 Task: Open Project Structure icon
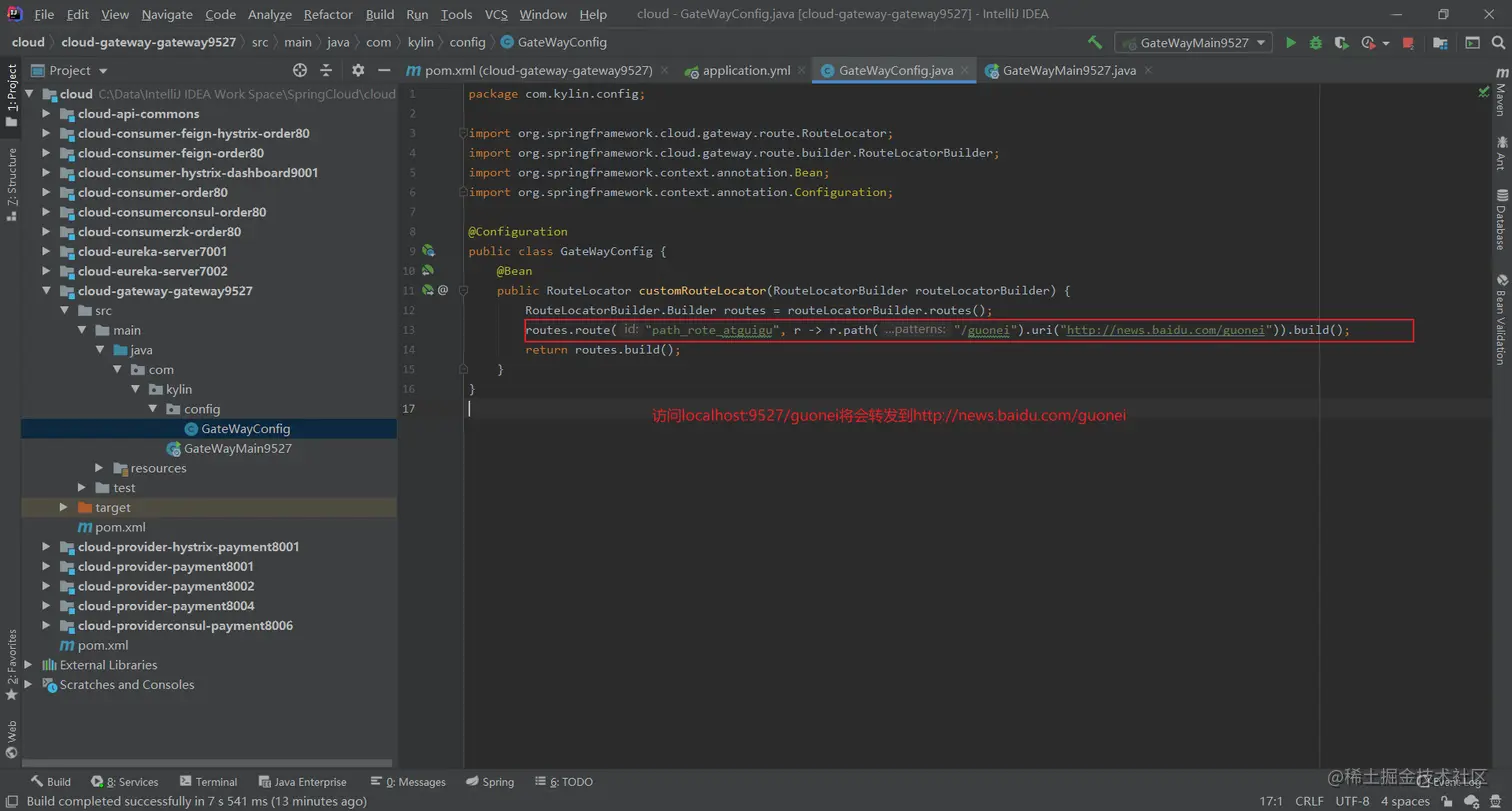tap(1440, 43)
